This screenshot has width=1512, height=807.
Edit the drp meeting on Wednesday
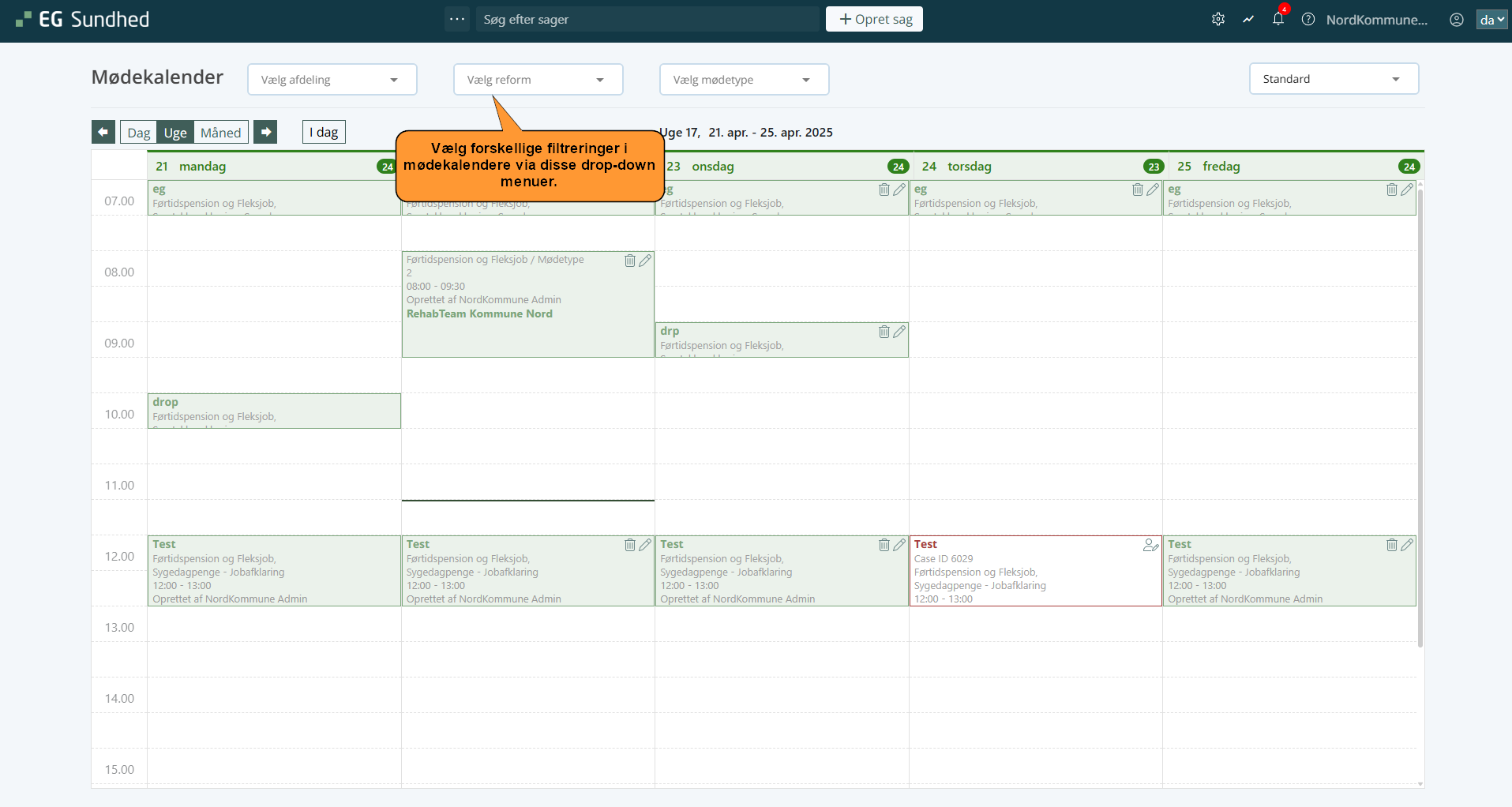point(899,332)
